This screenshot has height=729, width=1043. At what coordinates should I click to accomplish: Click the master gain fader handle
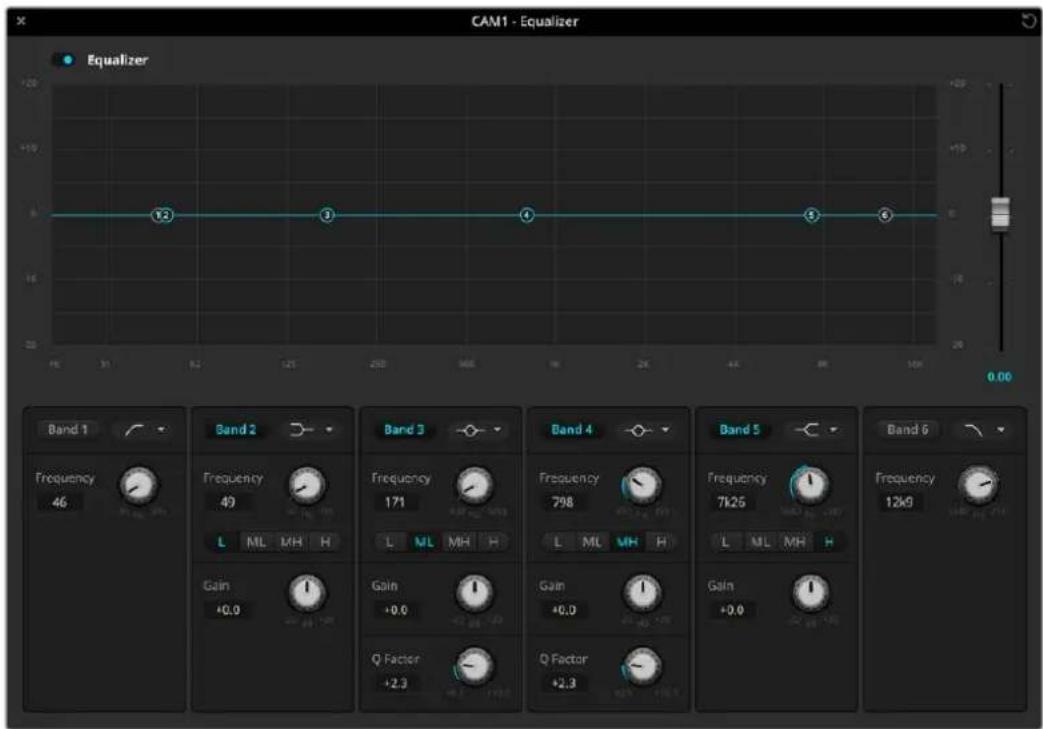click(1000, 214)
